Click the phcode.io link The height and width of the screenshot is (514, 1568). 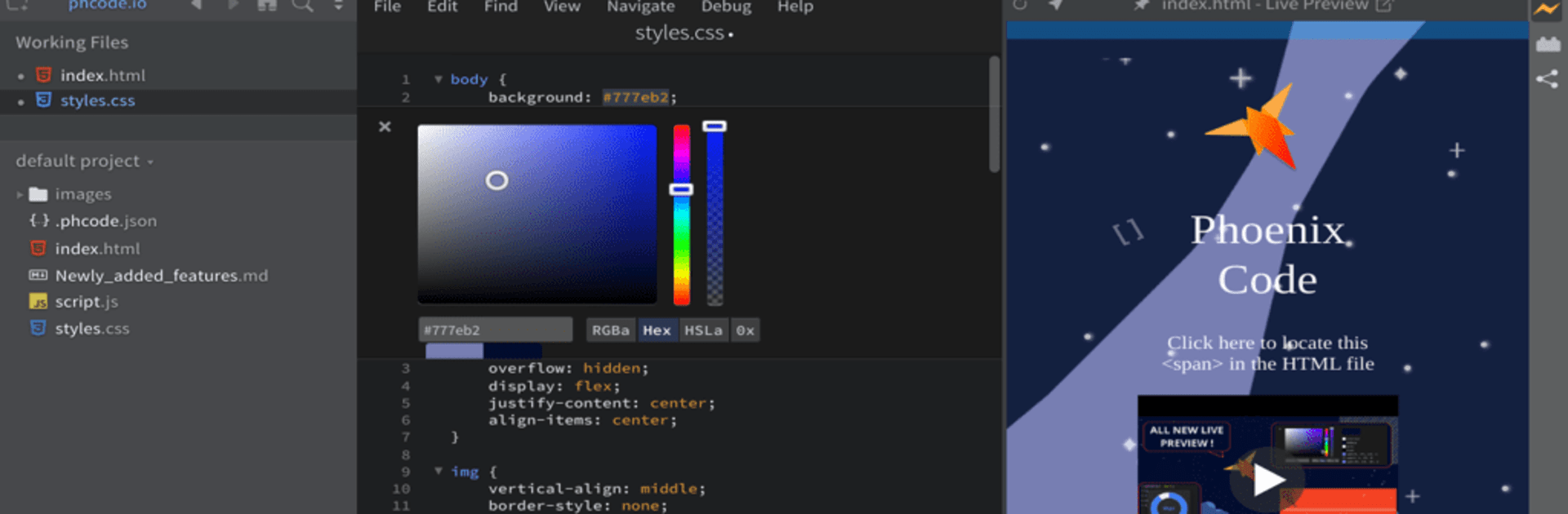click(x=107, y=5)
